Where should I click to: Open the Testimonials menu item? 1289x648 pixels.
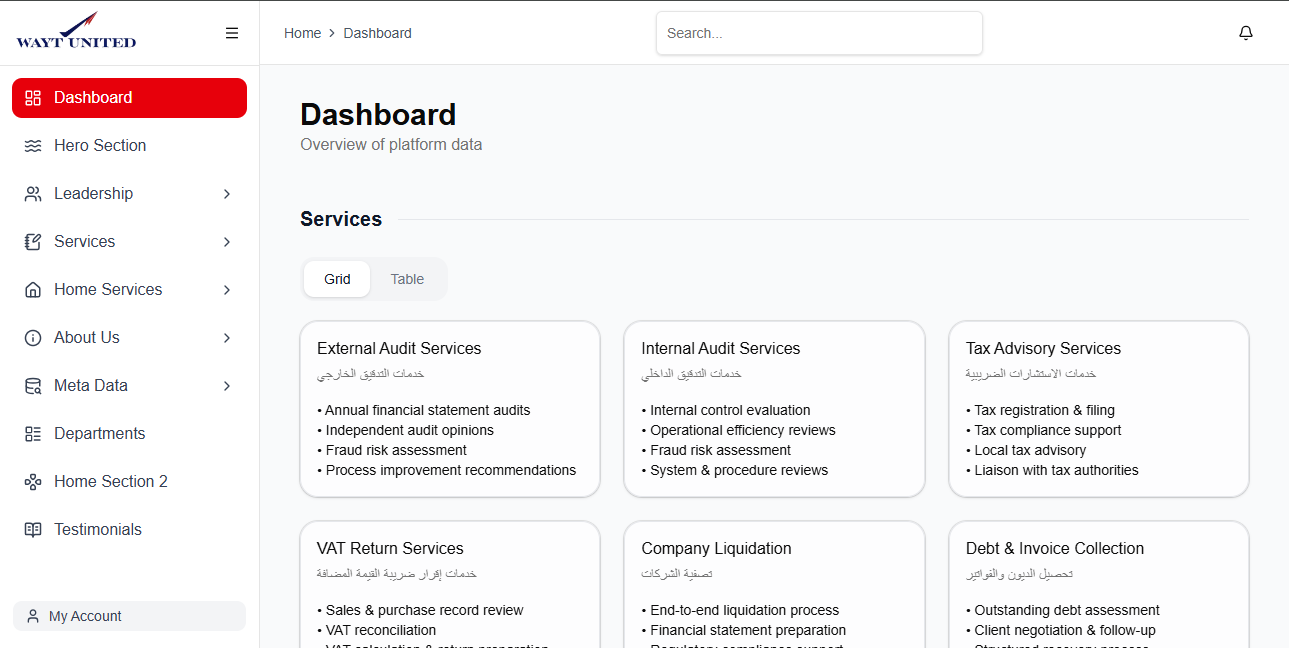[x=129, y=530]
